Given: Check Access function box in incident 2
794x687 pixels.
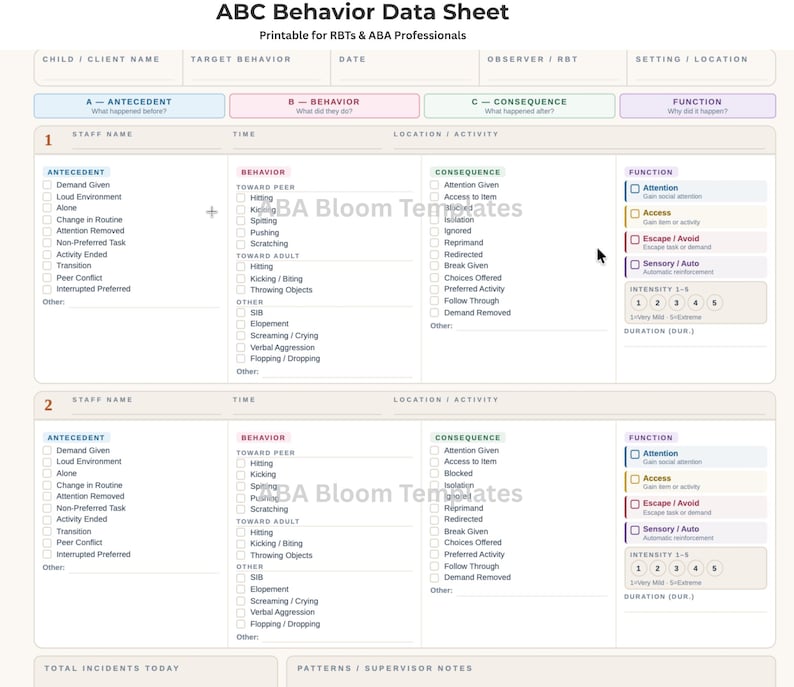Looking at the screenshot, I should click(635, 479).
